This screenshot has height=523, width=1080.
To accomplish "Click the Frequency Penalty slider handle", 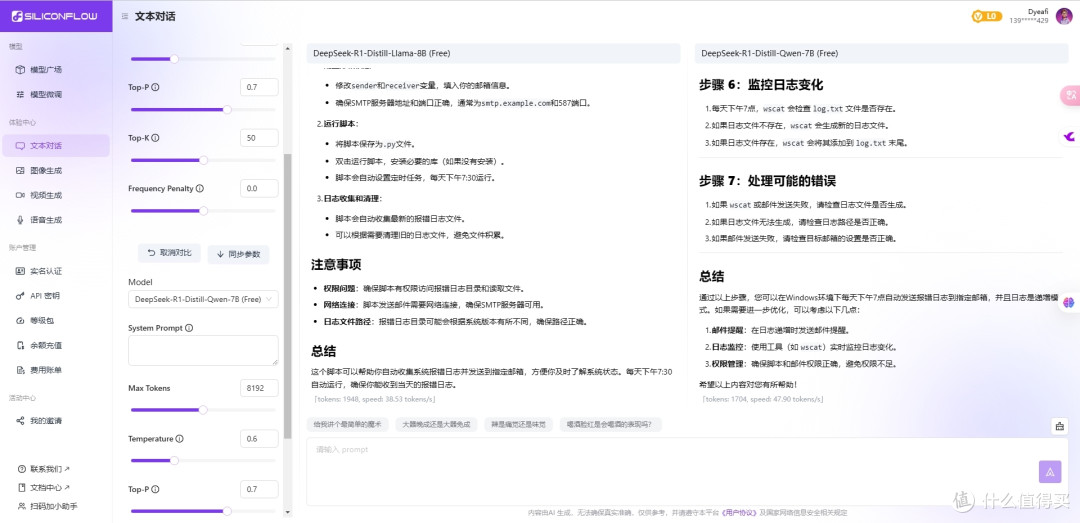I will coord(203,210).
